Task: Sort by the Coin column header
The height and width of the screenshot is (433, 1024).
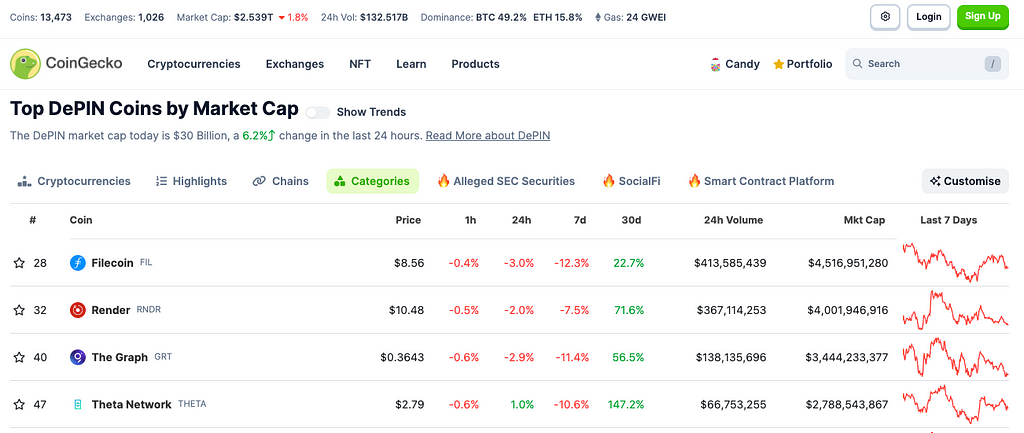Action: pyautogui.click(x=81, y=220)
